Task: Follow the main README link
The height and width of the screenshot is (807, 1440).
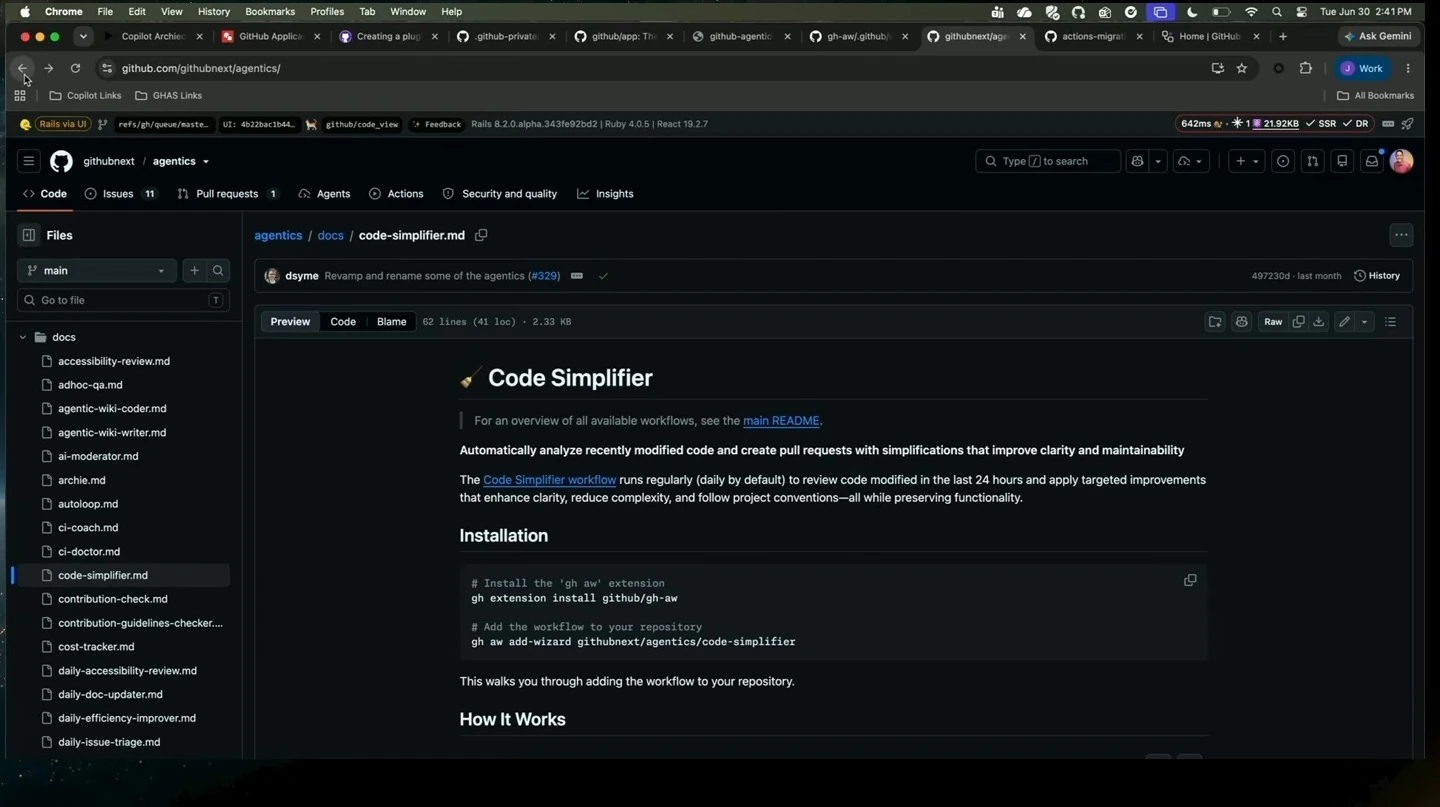Action: tap(781, 421)
